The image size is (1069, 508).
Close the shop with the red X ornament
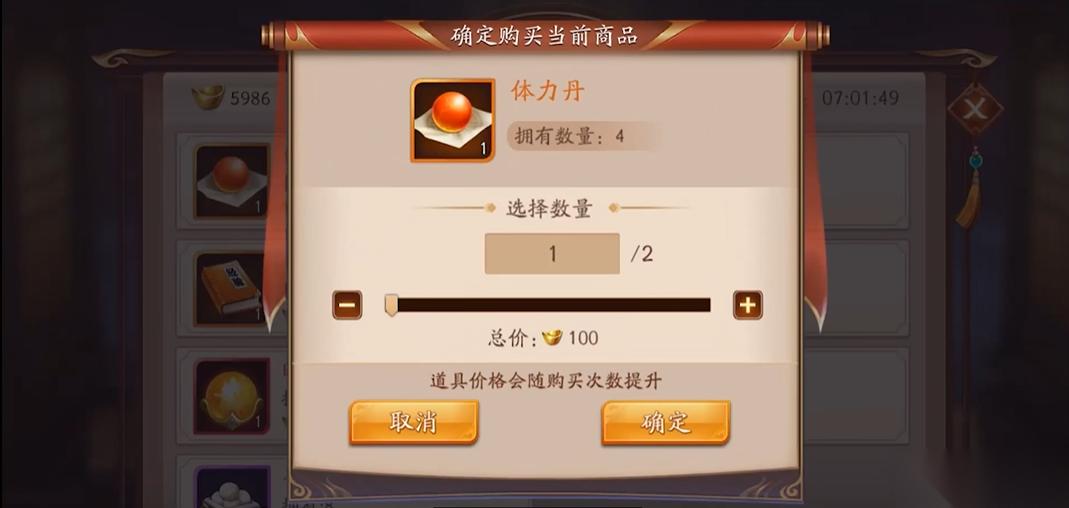[975, 109]
